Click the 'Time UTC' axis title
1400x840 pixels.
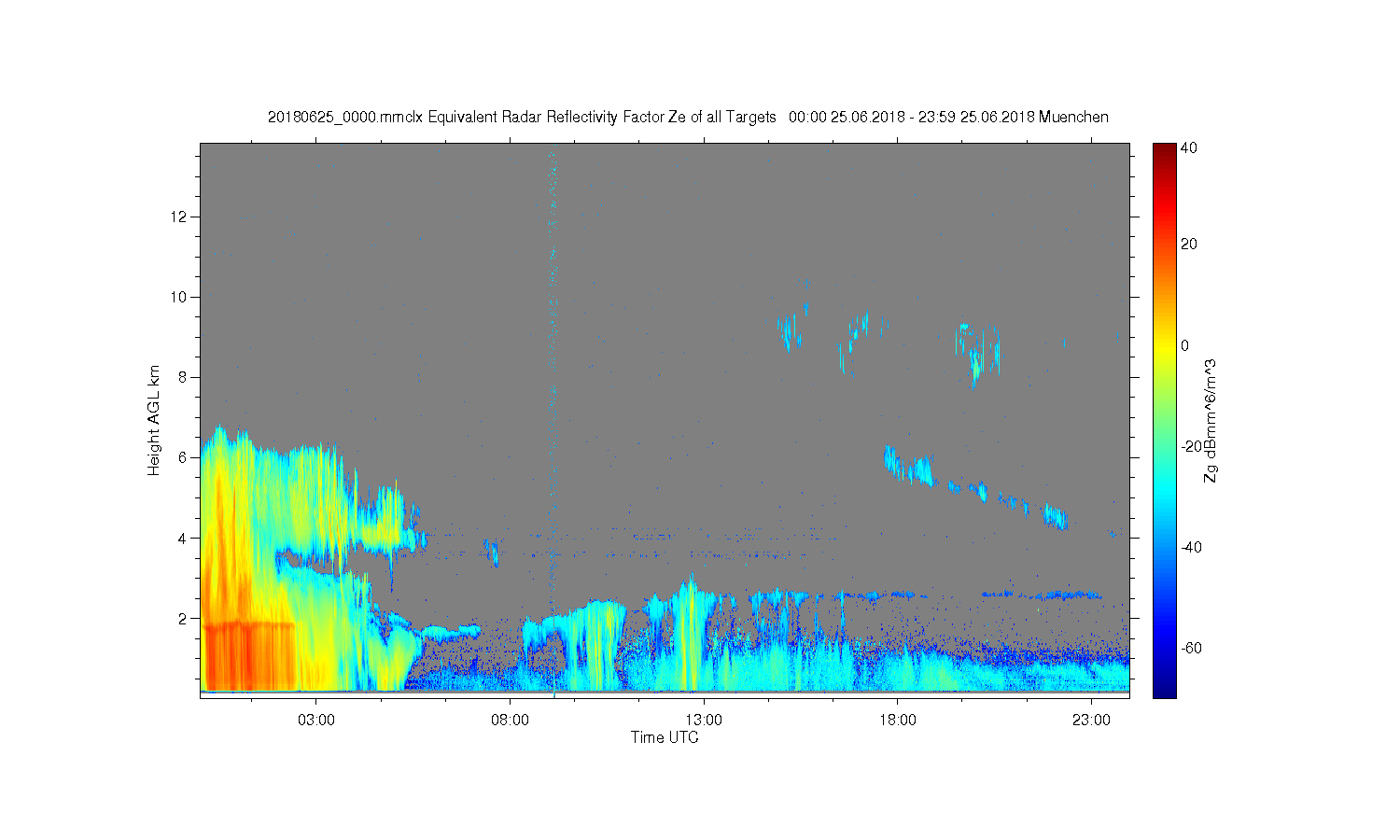(x=665, y=737)
